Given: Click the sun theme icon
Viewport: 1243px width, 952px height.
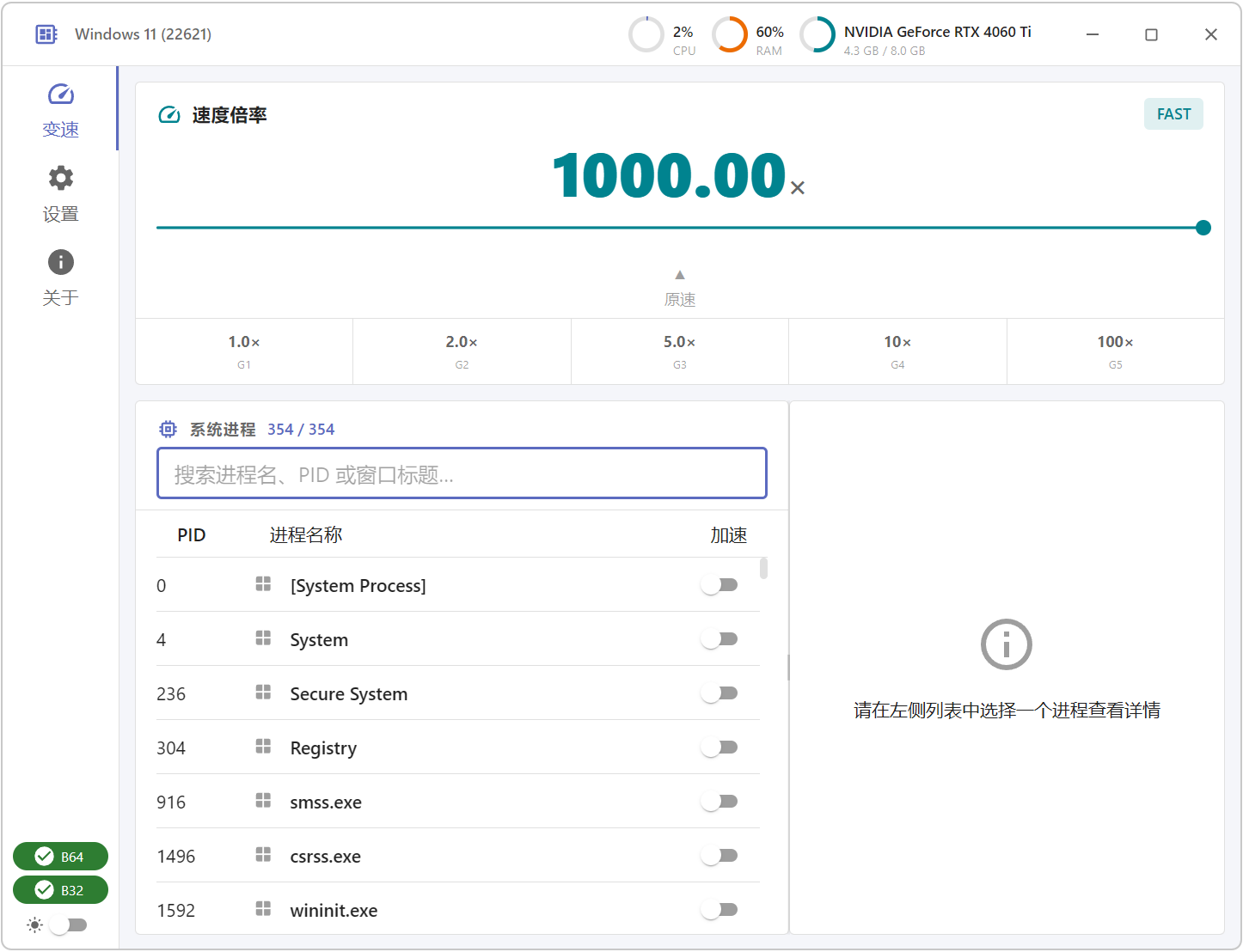Looking at the screenshot, I should click(x=34, y=925).
